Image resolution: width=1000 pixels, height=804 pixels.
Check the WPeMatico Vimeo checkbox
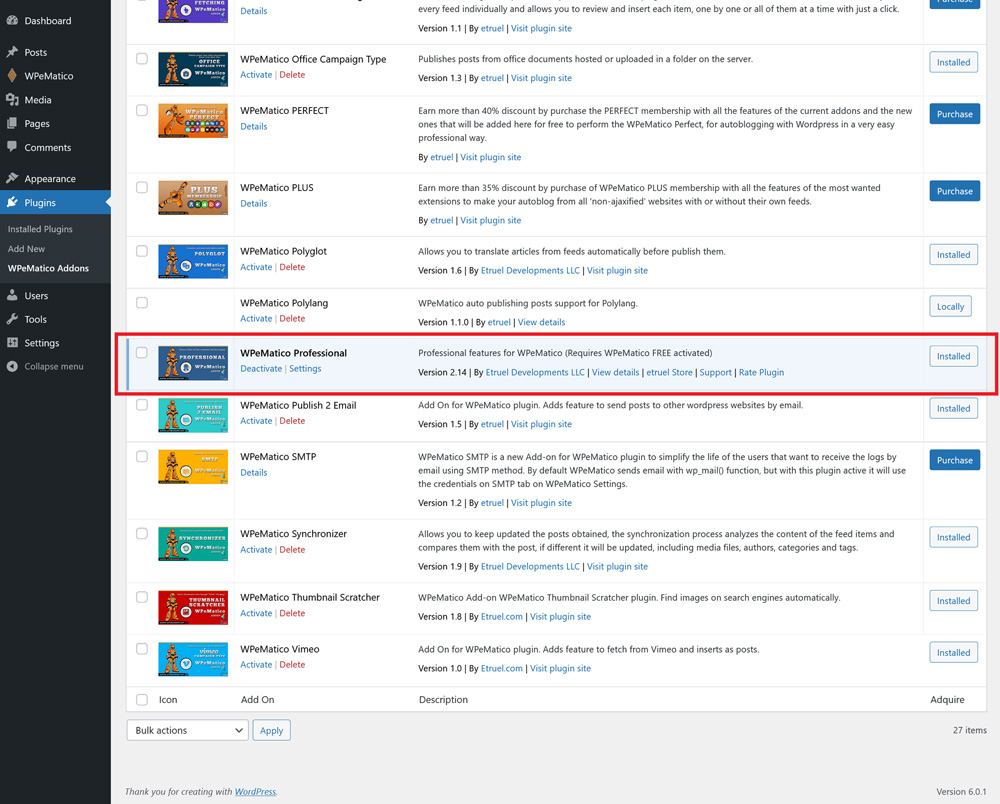(x=142, y=649)
